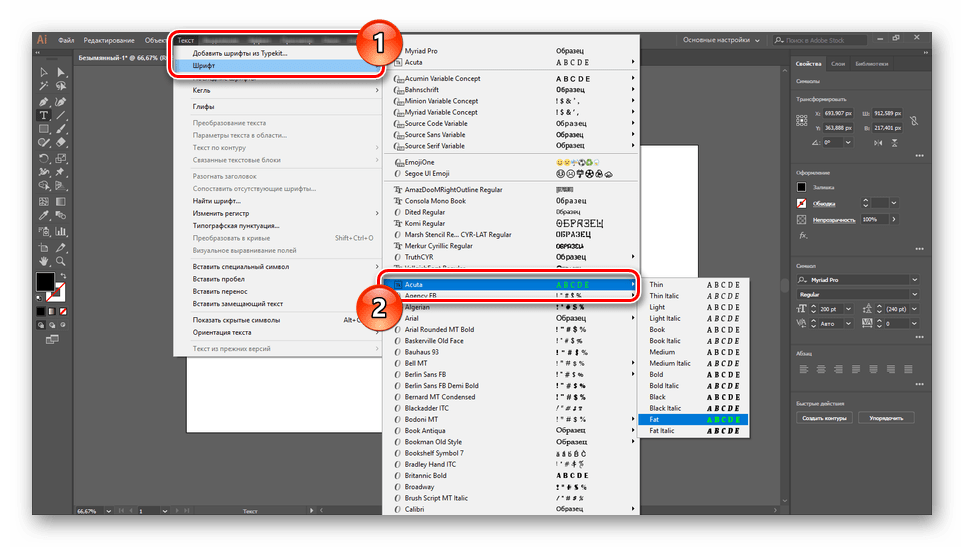Toggle constrain width and height proportions
Viewport: 964px width, 547px height.
coord(914,121)
